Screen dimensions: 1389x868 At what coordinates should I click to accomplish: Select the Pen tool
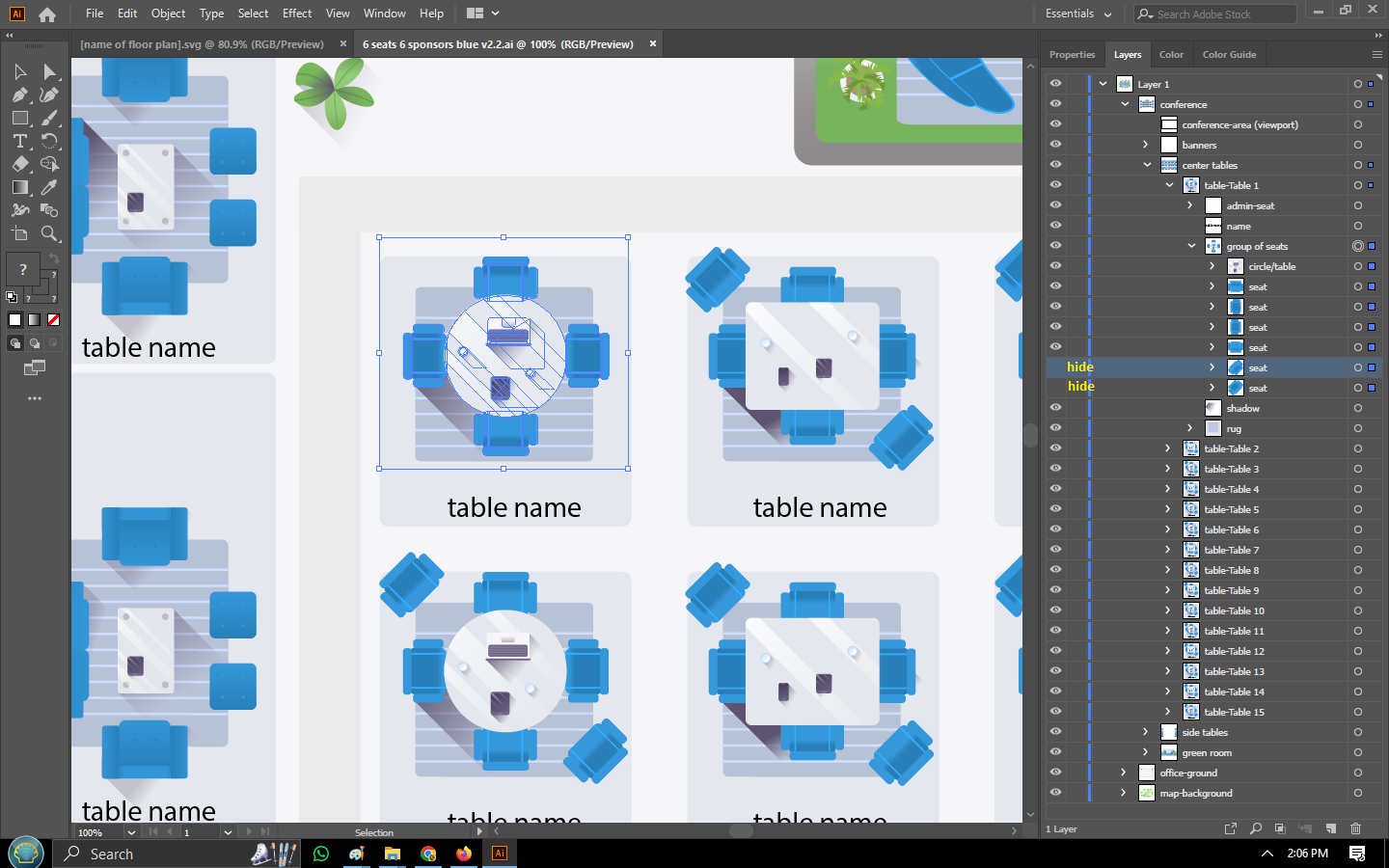[19, 94]
